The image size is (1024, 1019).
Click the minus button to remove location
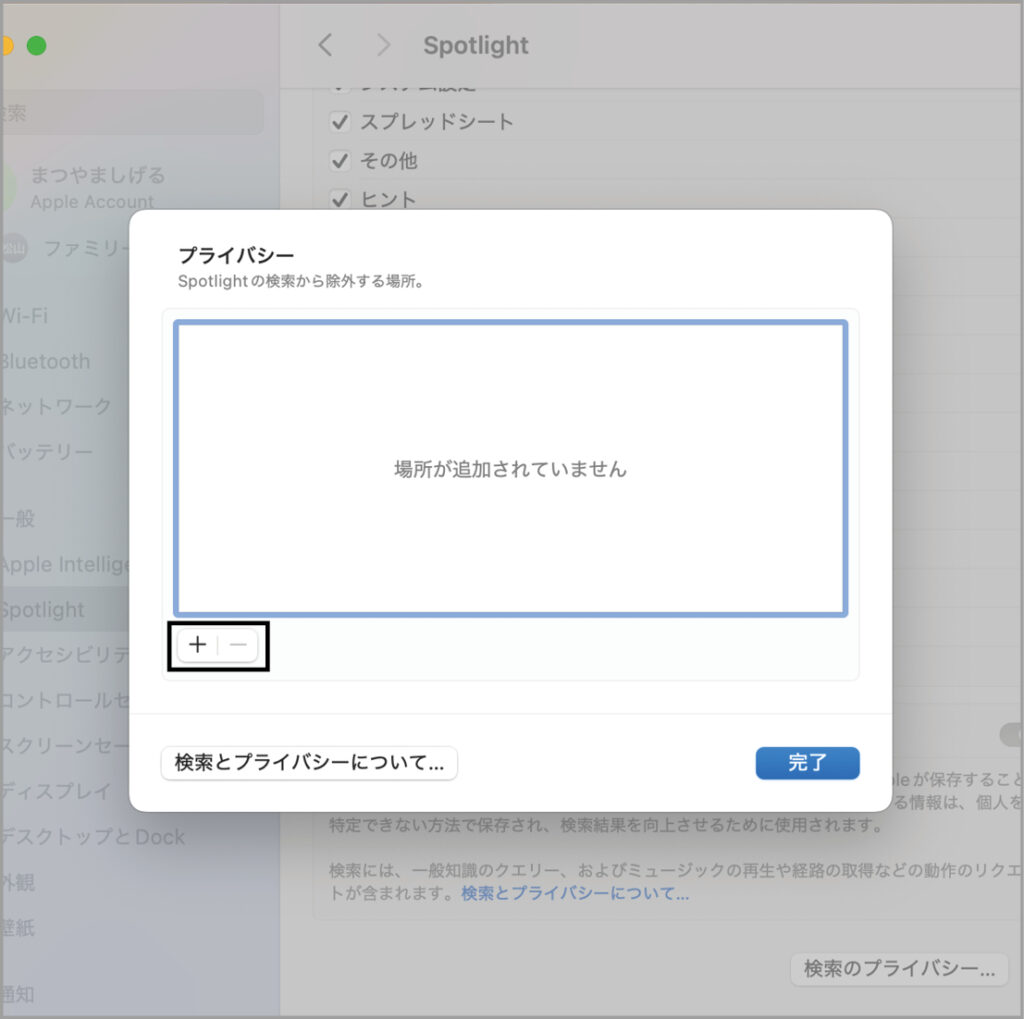(x=238, y=645)
